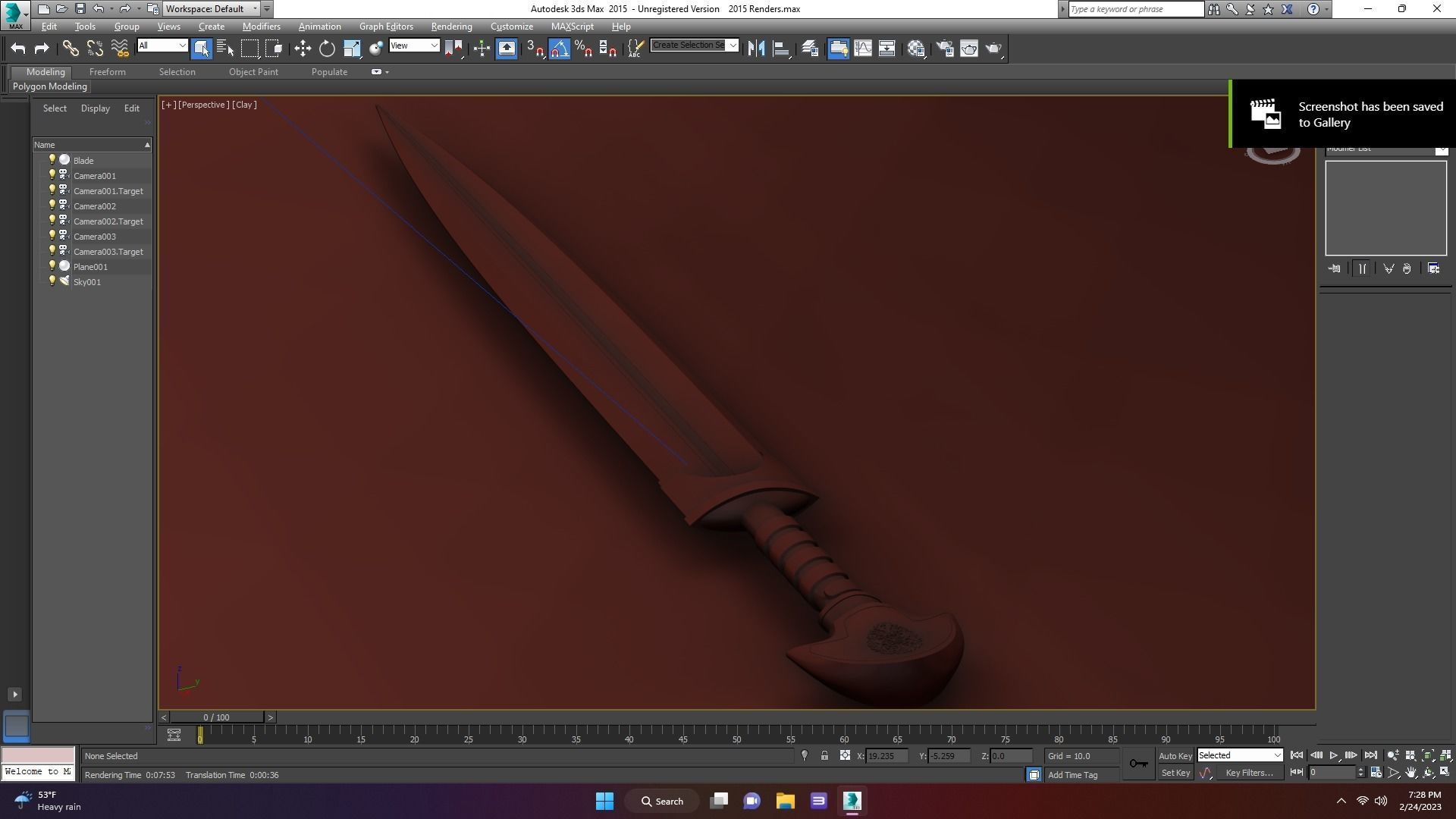Image resolution: width=1456 pixels, height=819 pixels.
Task: Click the Go to End button
Action: click(1370, 755)
